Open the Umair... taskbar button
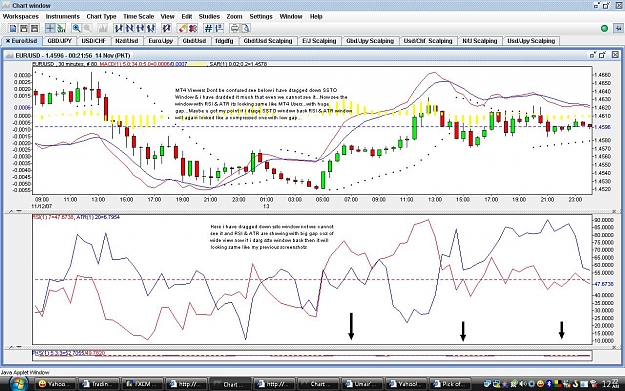Viewport: 625px width, 391px height. 363,384
